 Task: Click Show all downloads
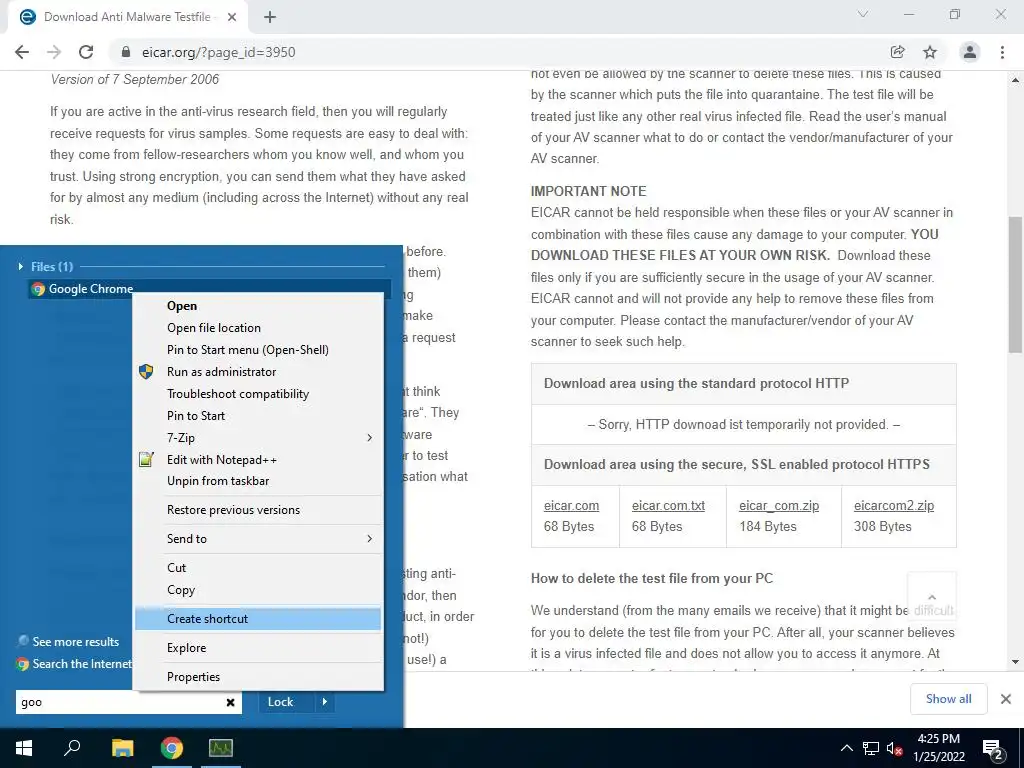(x=948, y=699)
